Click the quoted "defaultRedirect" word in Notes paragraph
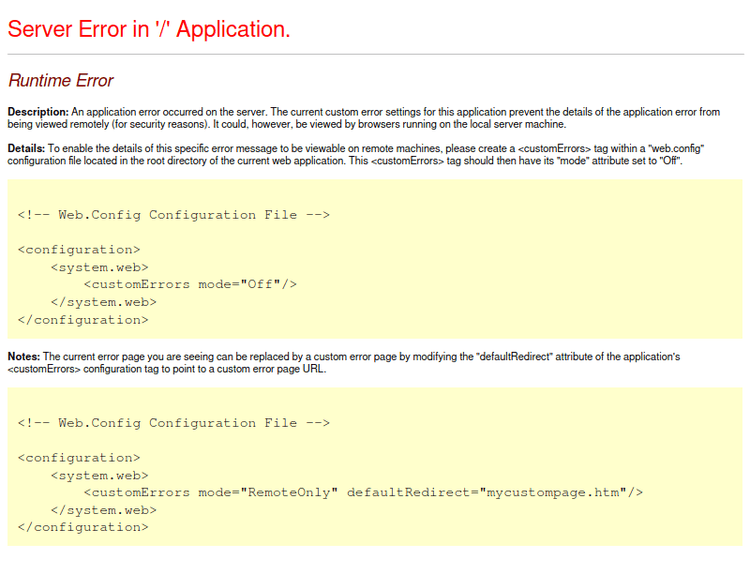750x563 pixels. click(515, 356)
